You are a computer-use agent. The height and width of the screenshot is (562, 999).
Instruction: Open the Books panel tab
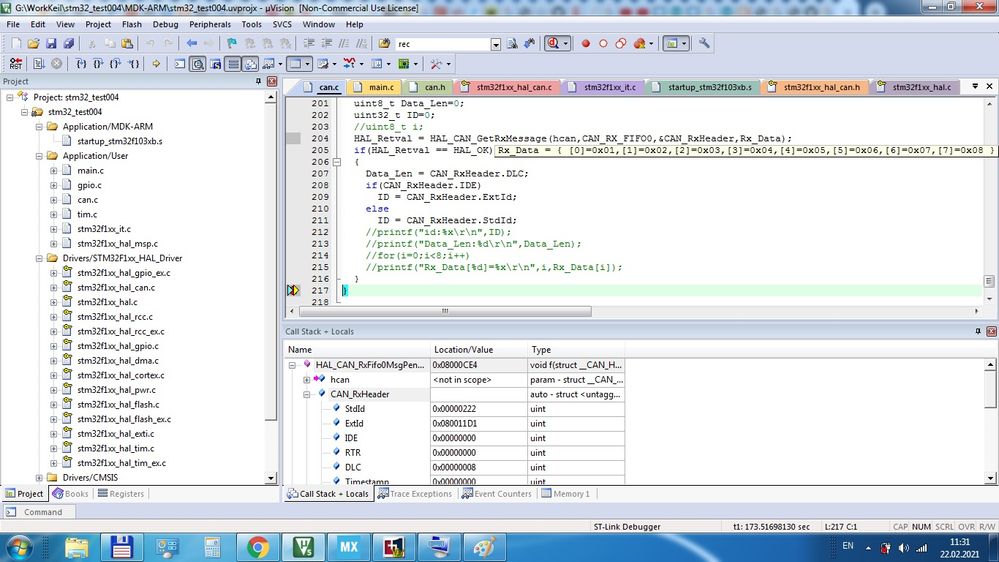tap(71, 494)
